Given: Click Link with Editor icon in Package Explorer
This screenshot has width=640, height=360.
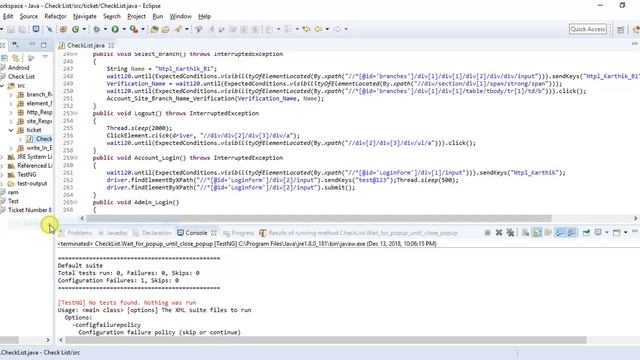Looking at the screenshot, I should [16, 58].
